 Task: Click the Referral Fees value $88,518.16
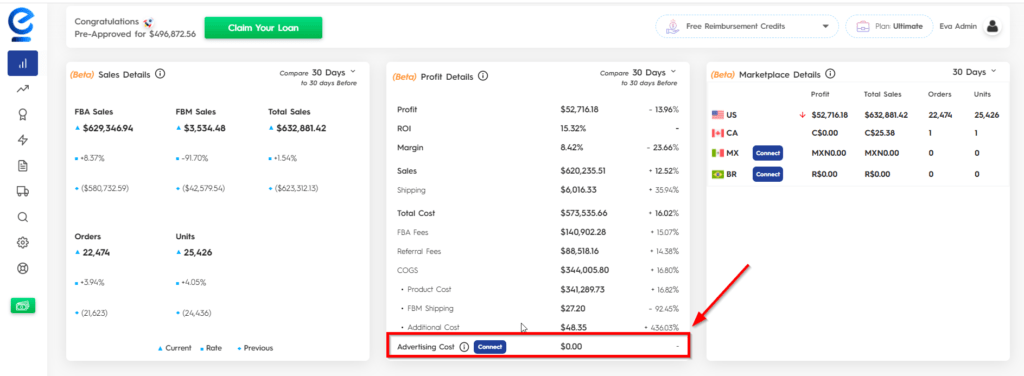580,251
